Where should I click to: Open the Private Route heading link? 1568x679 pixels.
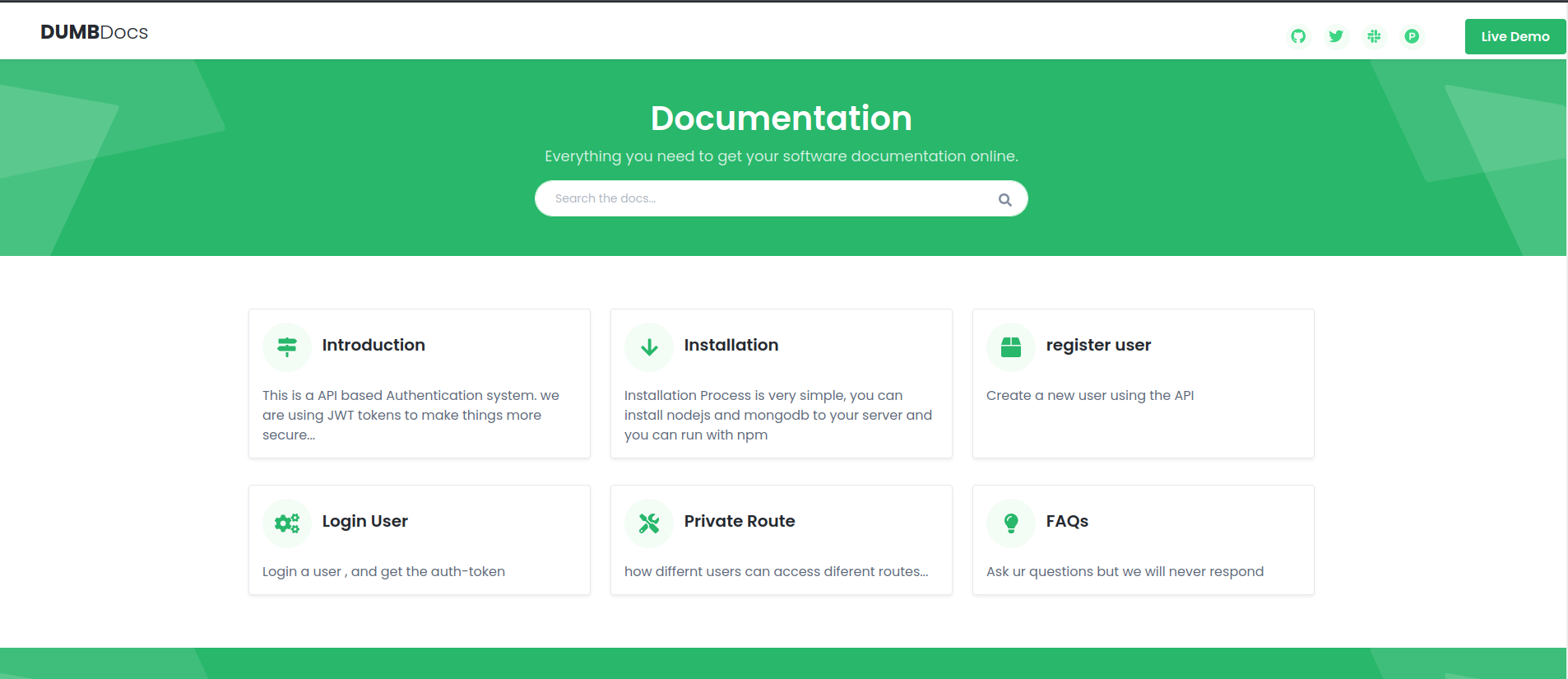click(740, 521)
